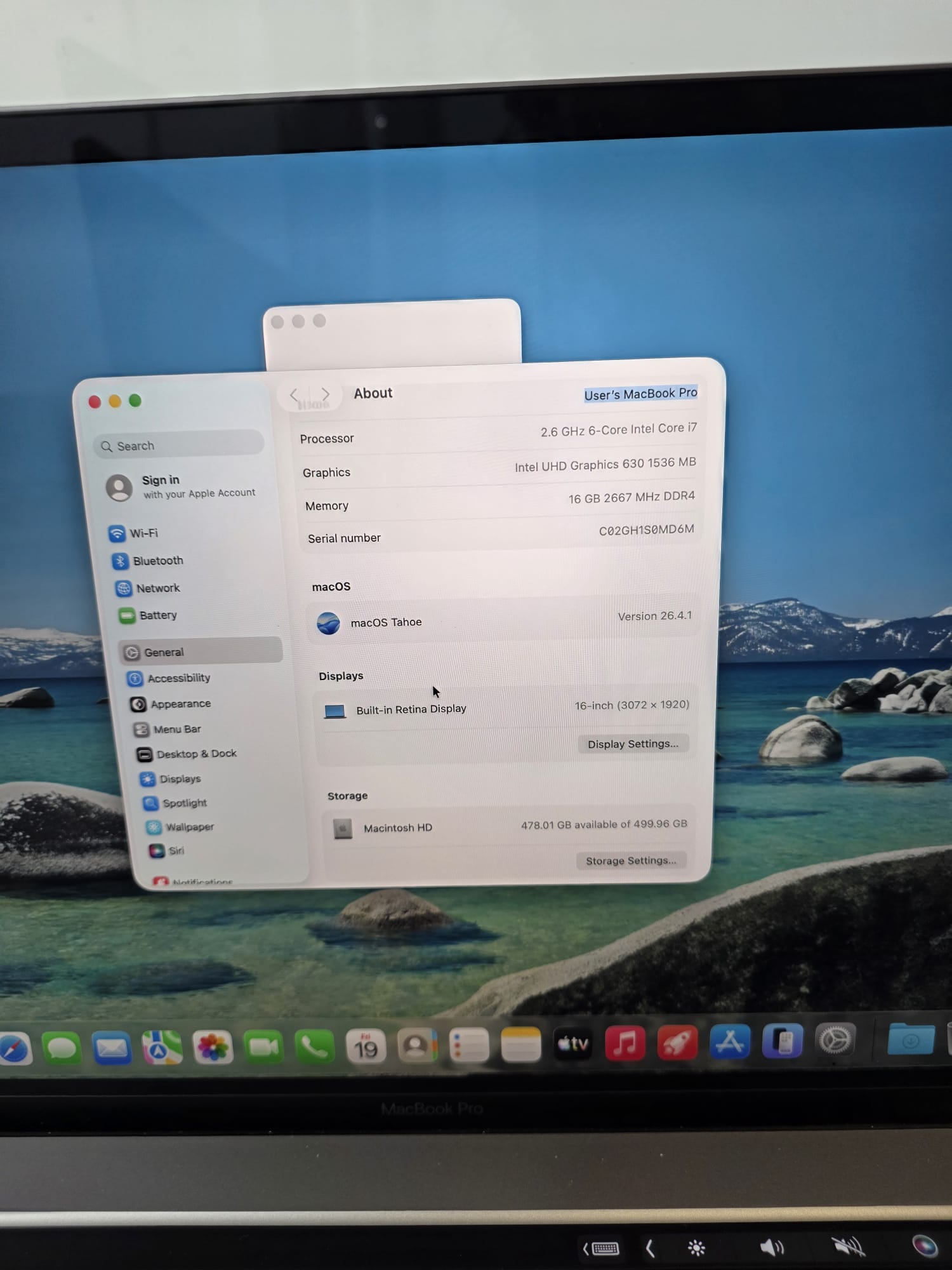Screen dimensions: 952x1270
Task: Expand the Touch Bar Control Strip chevron
Action: tap(649, 1248)
